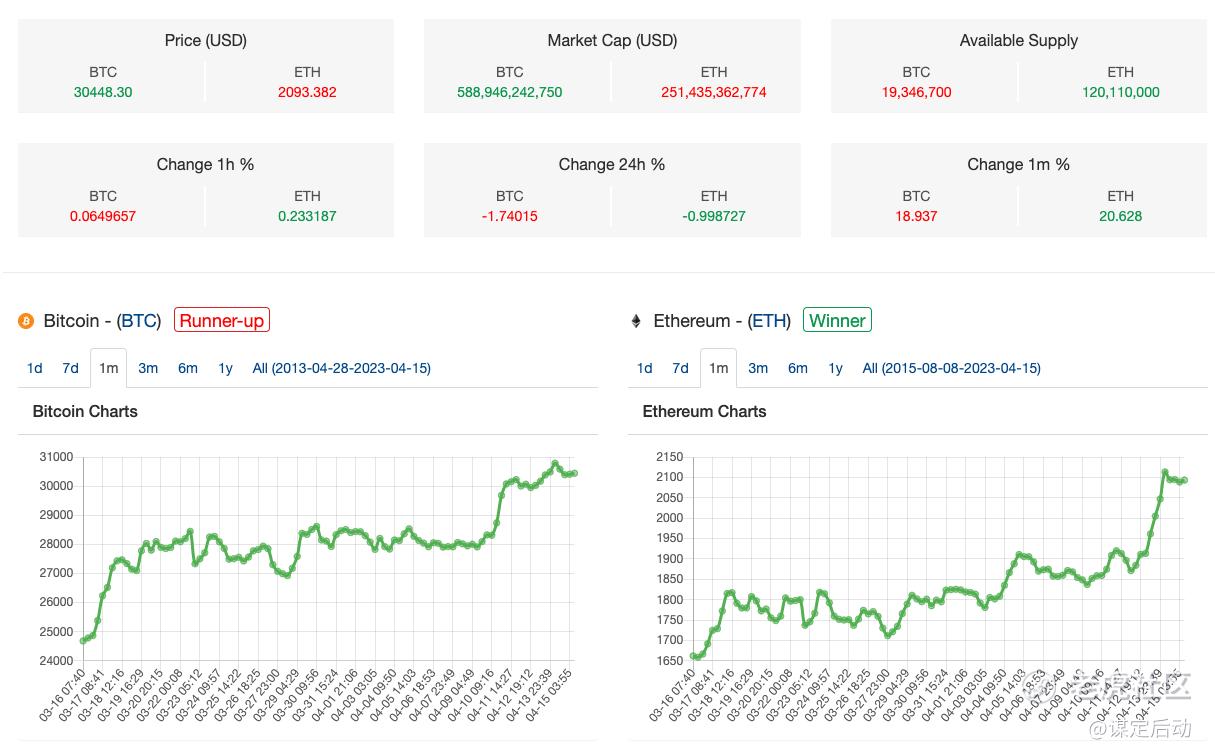The height and width of the screenshot is (756, 1215).
Task: Click the orange Bitcoin logo icon
Action: 26,321
